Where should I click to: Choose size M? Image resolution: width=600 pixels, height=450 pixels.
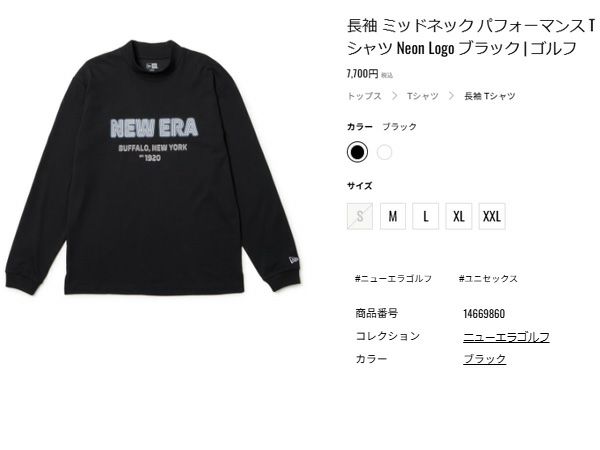pyautogui.click(x=393, y=217)
